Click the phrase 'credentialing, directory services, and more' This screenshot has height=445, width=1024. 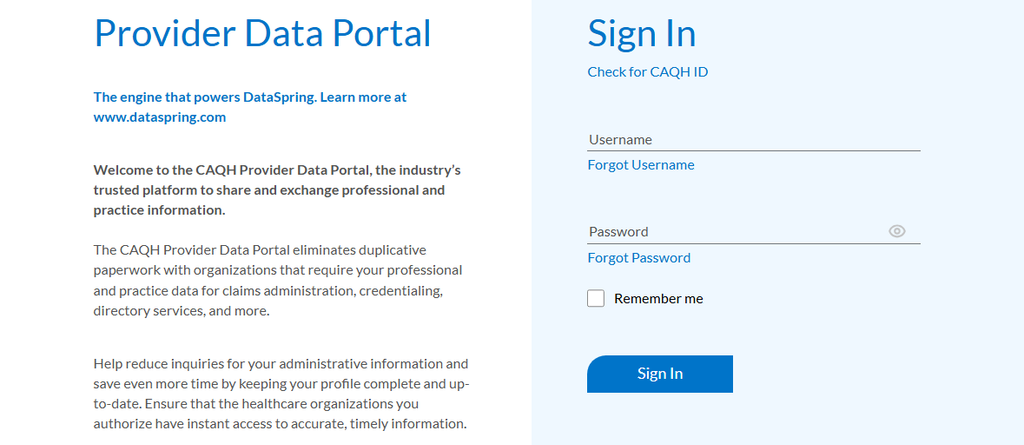point(269,301)
